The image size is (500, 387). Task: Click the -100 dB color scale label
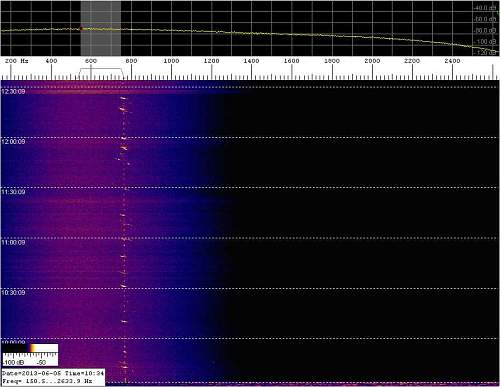[x=13, y=362]
